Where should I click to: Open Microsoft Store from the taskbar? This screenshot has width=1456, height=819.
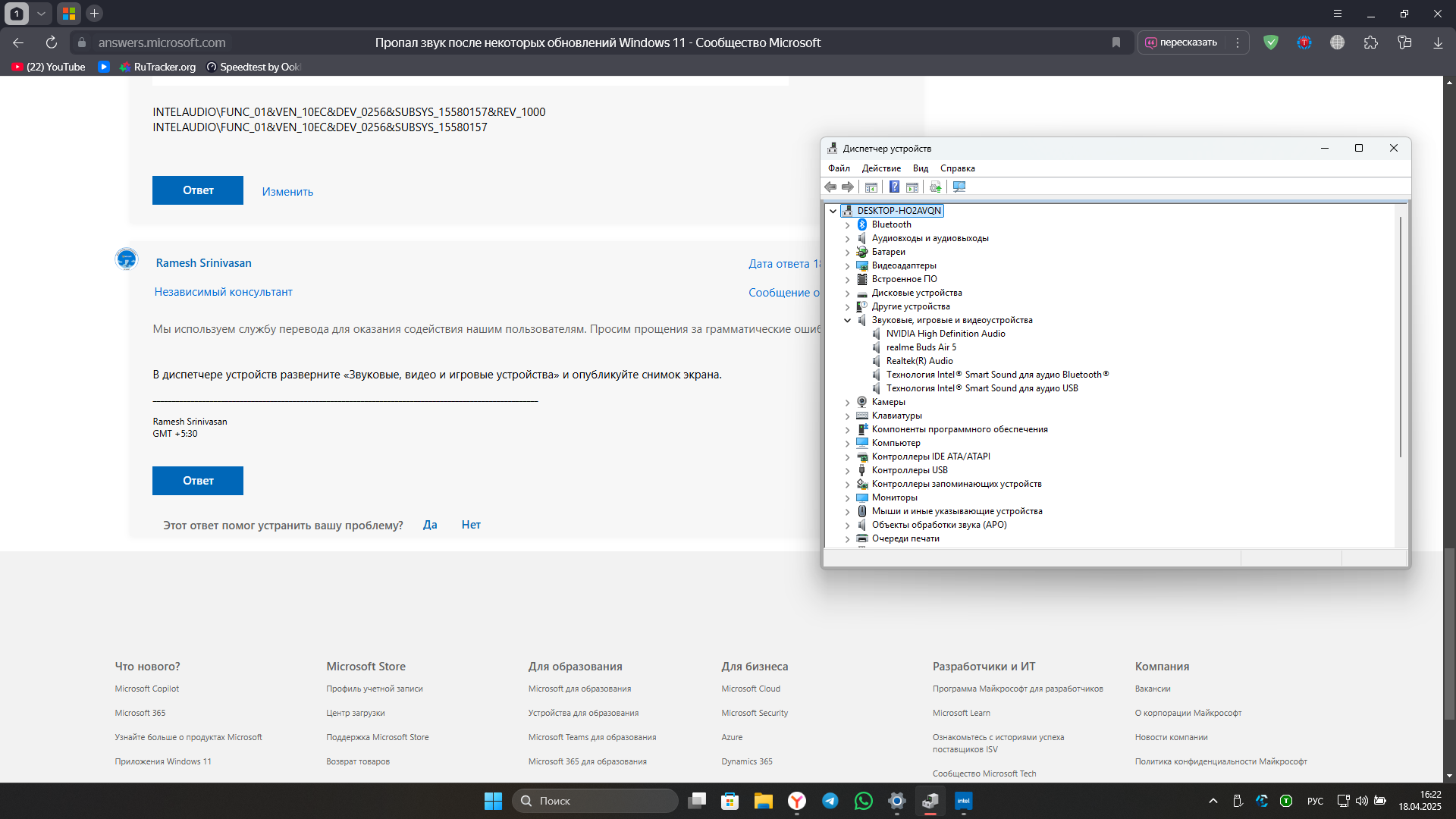coord(730,801)
